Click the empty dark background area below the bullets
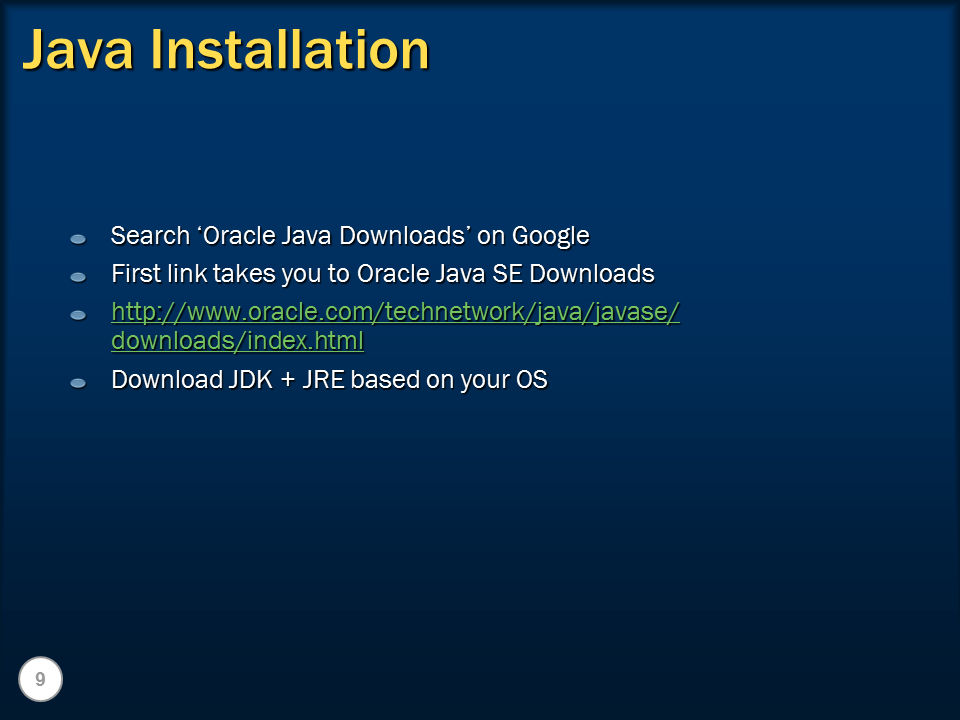960x720 pixels. (x=480, y=520)
